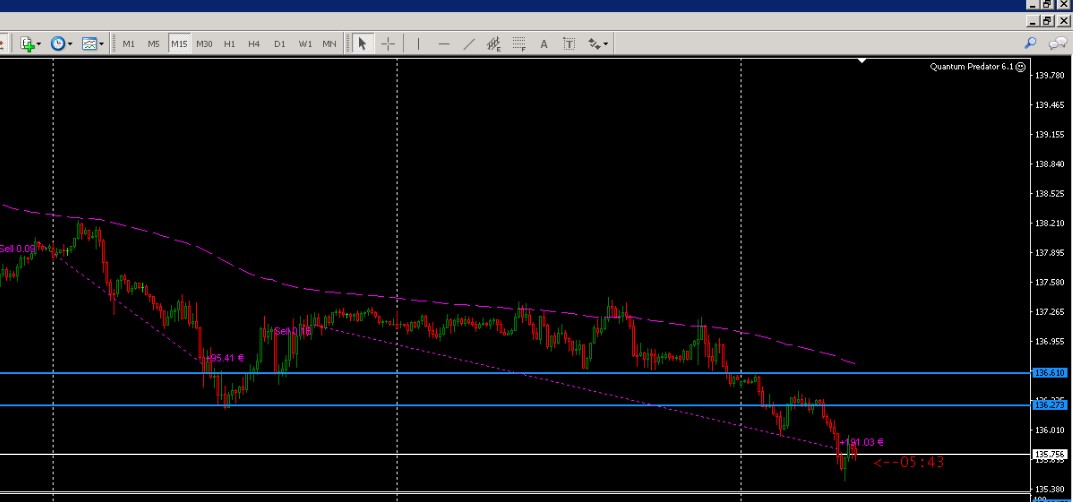Image resolution: width=1088 pixels, height=502 pixels.
Task: Select the Text Label tool
Action: (x=569, y=44)
